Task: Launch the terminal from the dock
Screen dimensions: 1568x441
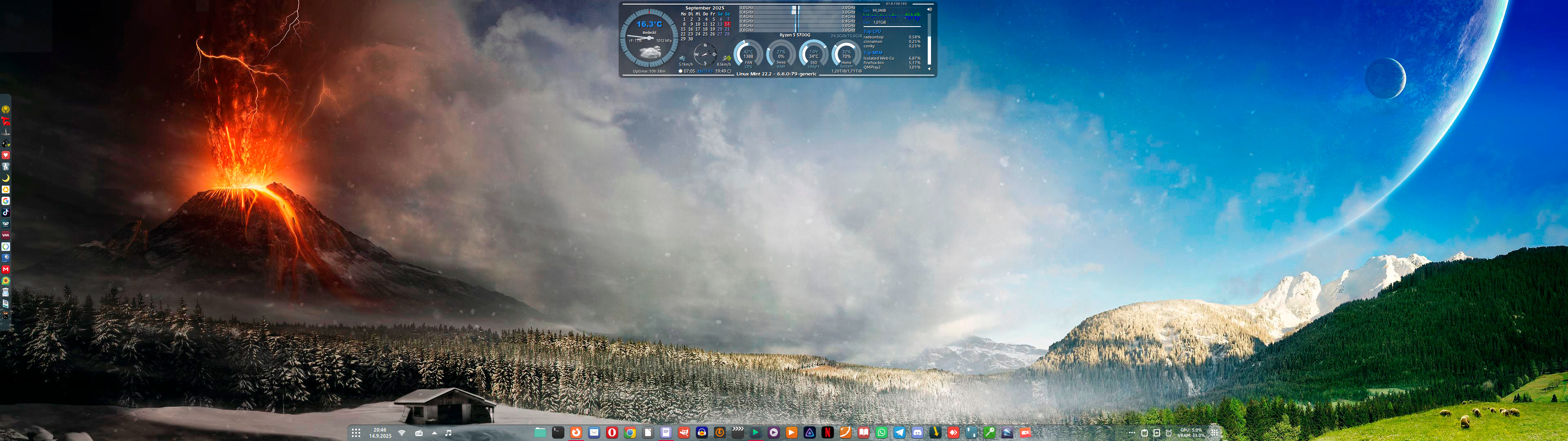Action: pyautogui.click(x=558, y=432)
